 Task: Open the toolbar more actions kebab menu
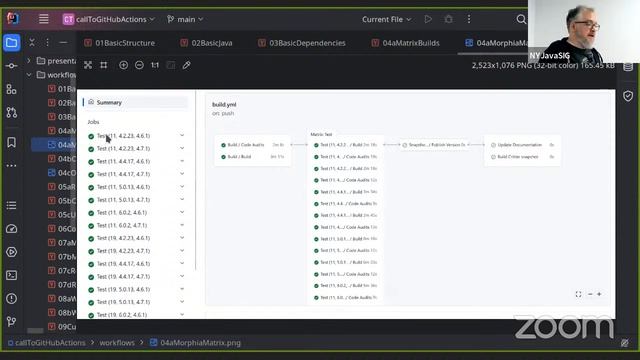tap(469, 19)
